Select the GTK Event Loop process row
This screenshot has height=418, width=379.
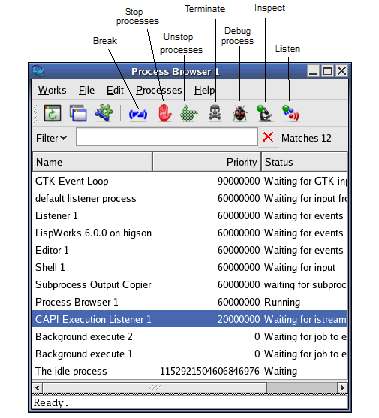tap(190, 181)
